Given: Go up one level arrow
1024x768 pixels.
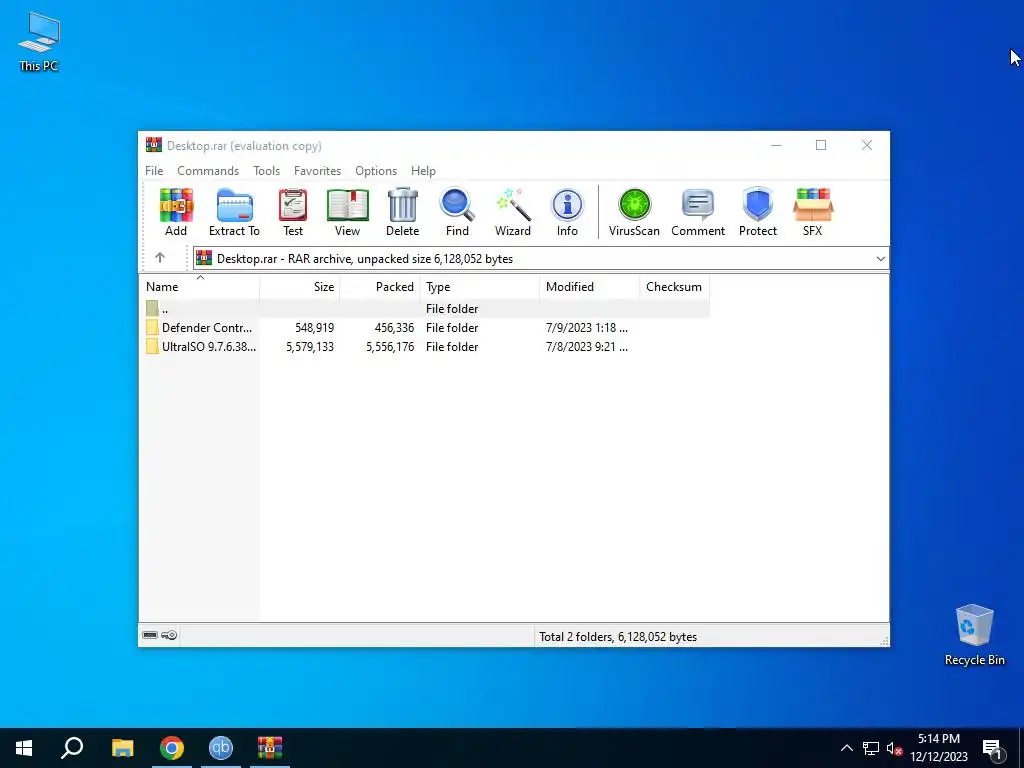Looking at the screenshot, I should (160, 258).
